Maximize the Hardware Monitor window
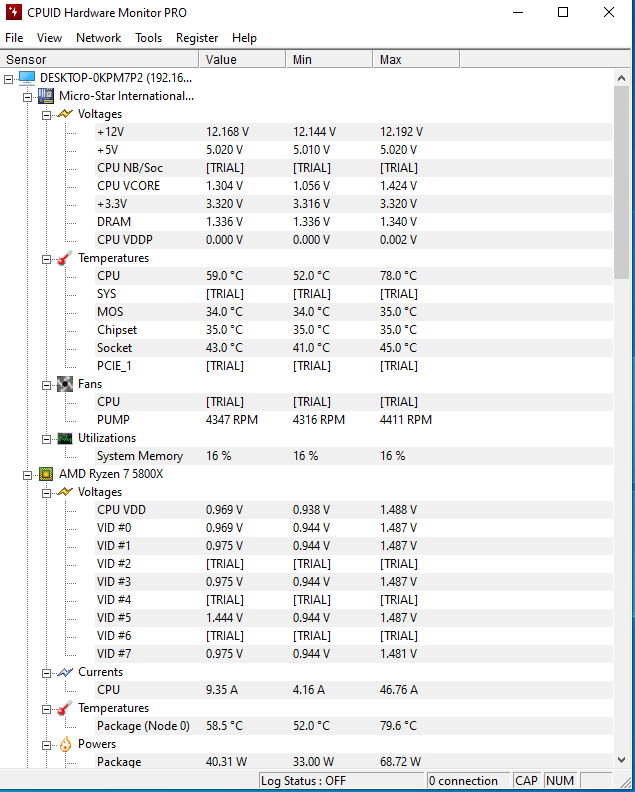The height and width of the screenshot is (792, 635). (x=563, y=12)
